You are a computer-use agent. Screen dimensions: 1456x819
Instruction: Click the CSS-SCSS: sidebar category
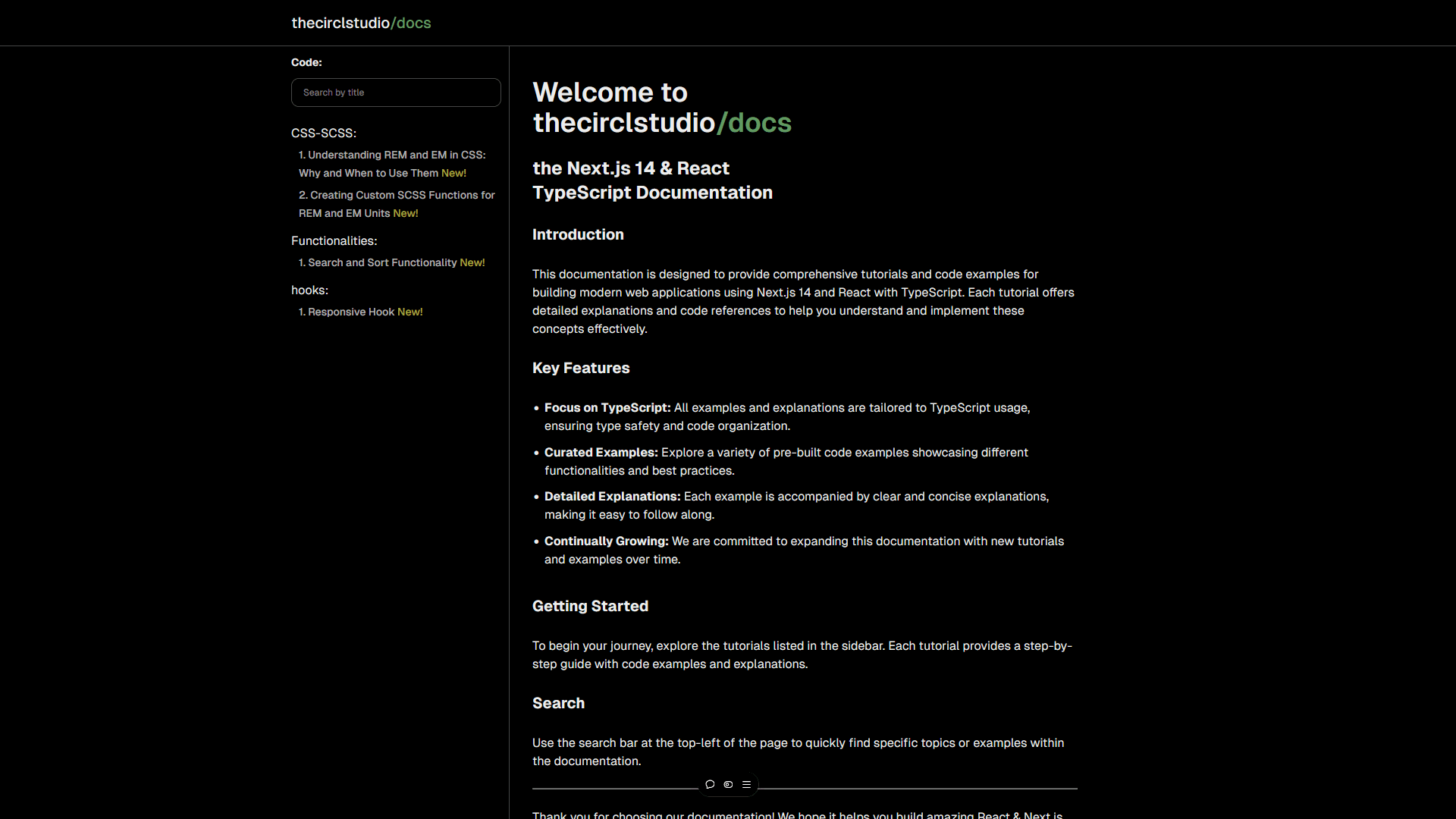point(324,133)
